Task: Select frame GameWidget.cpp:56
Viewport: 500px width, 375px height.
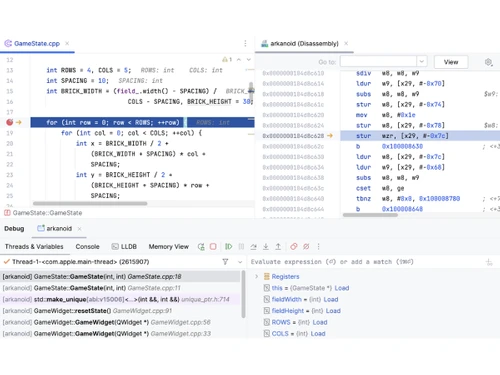Action: point(120,322)
